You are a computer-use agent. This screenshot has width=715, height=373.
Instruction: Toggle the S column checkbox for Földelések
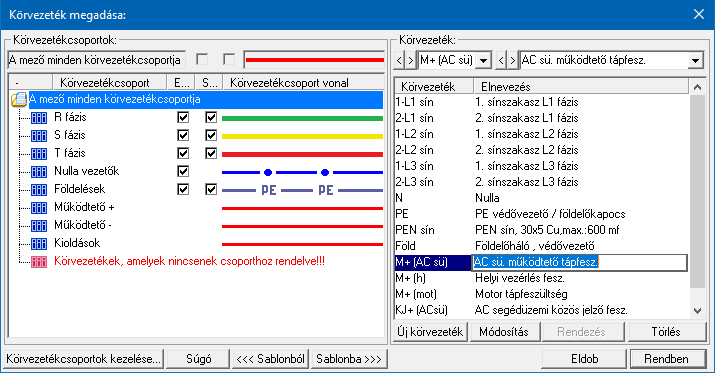pos(211,189)
